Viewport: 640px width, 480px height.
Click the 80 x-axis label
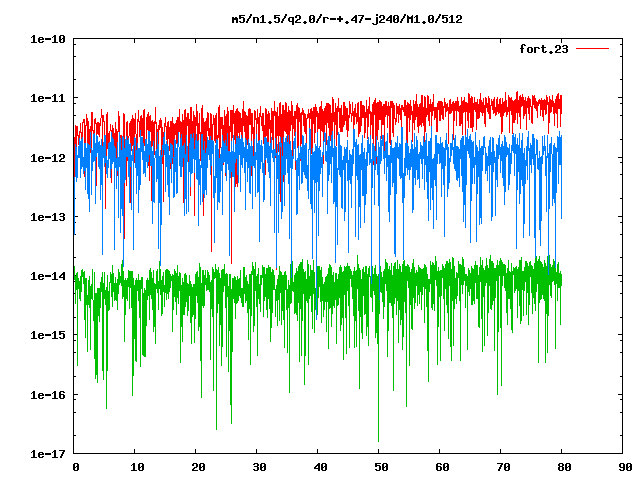(x=564, y=467)
